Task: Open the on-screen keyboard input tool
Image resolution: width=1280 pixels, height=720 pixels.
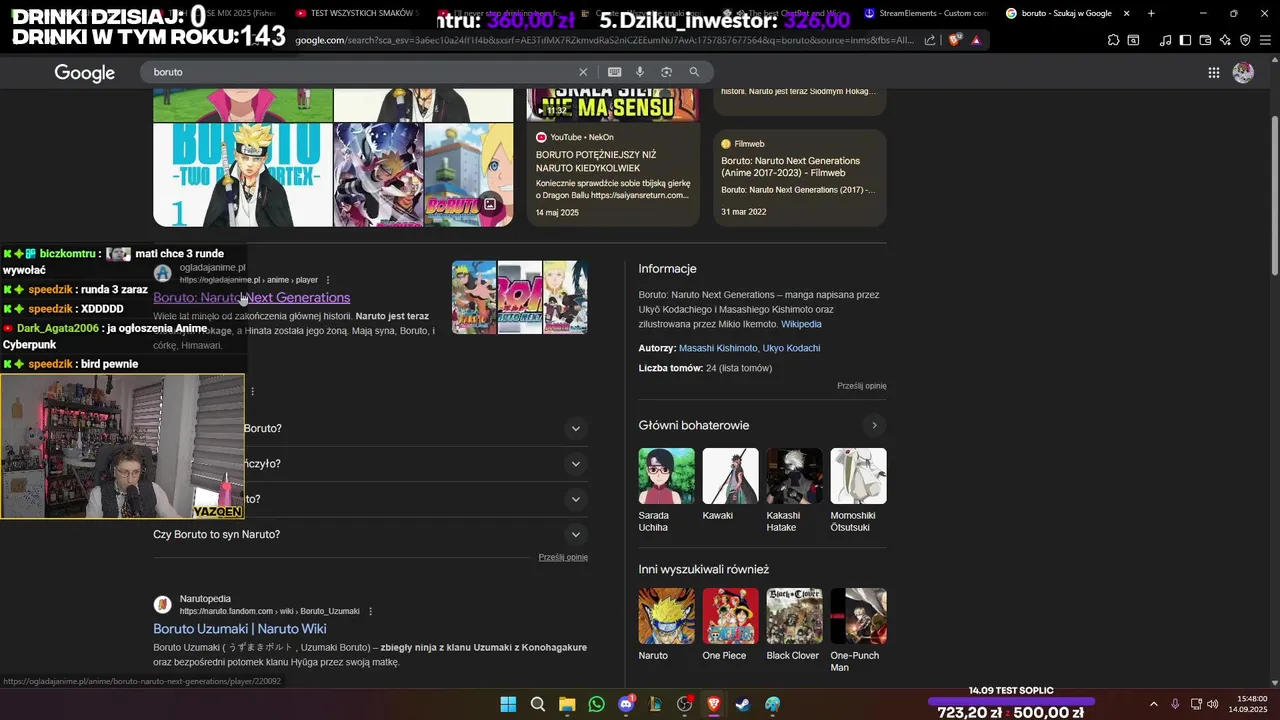Action: pyautogui.click(x=614, y=72)
